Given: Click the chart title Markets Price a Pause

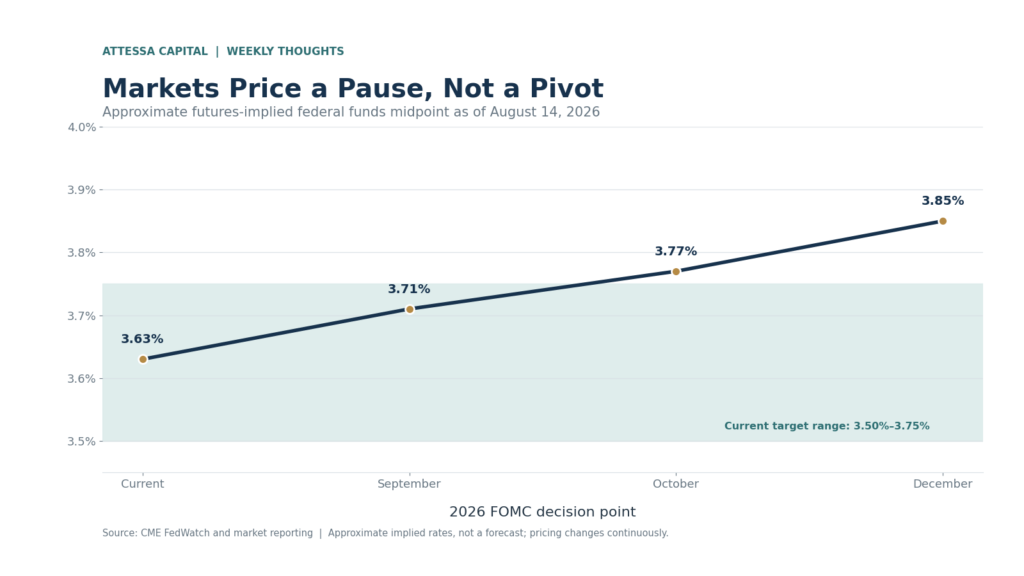Looking at the screenshot, I should [x=353, y=88].
